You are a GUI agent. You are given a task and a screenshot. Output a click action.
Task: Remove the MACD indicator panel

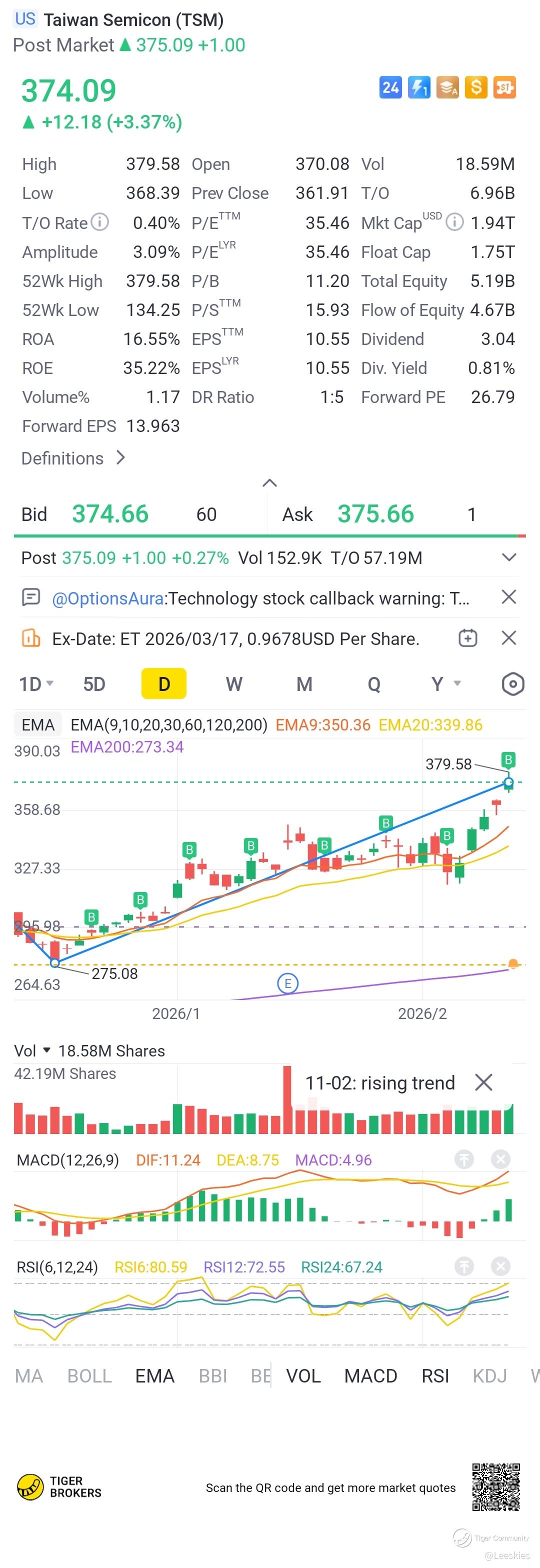(x=500, y=1159)
